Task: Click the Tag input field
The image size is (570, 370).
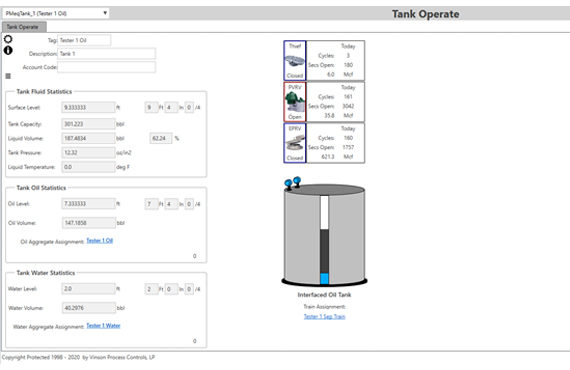Action: 84,40
